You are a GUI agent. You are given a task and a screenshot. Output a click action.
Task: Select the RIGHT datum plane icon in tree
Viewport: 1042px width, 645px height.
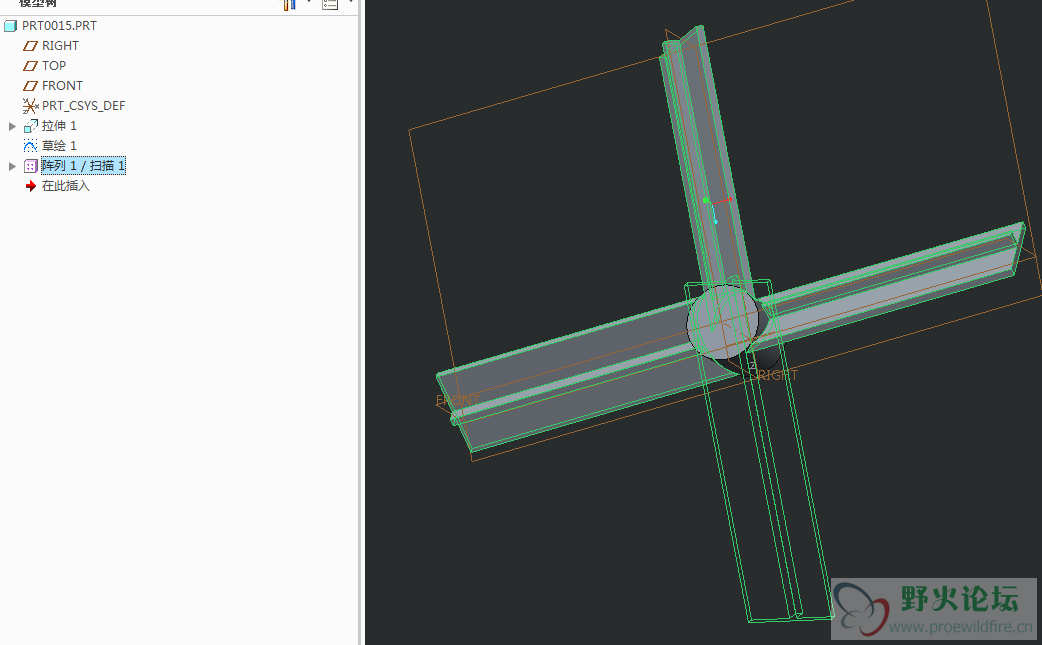30,46
